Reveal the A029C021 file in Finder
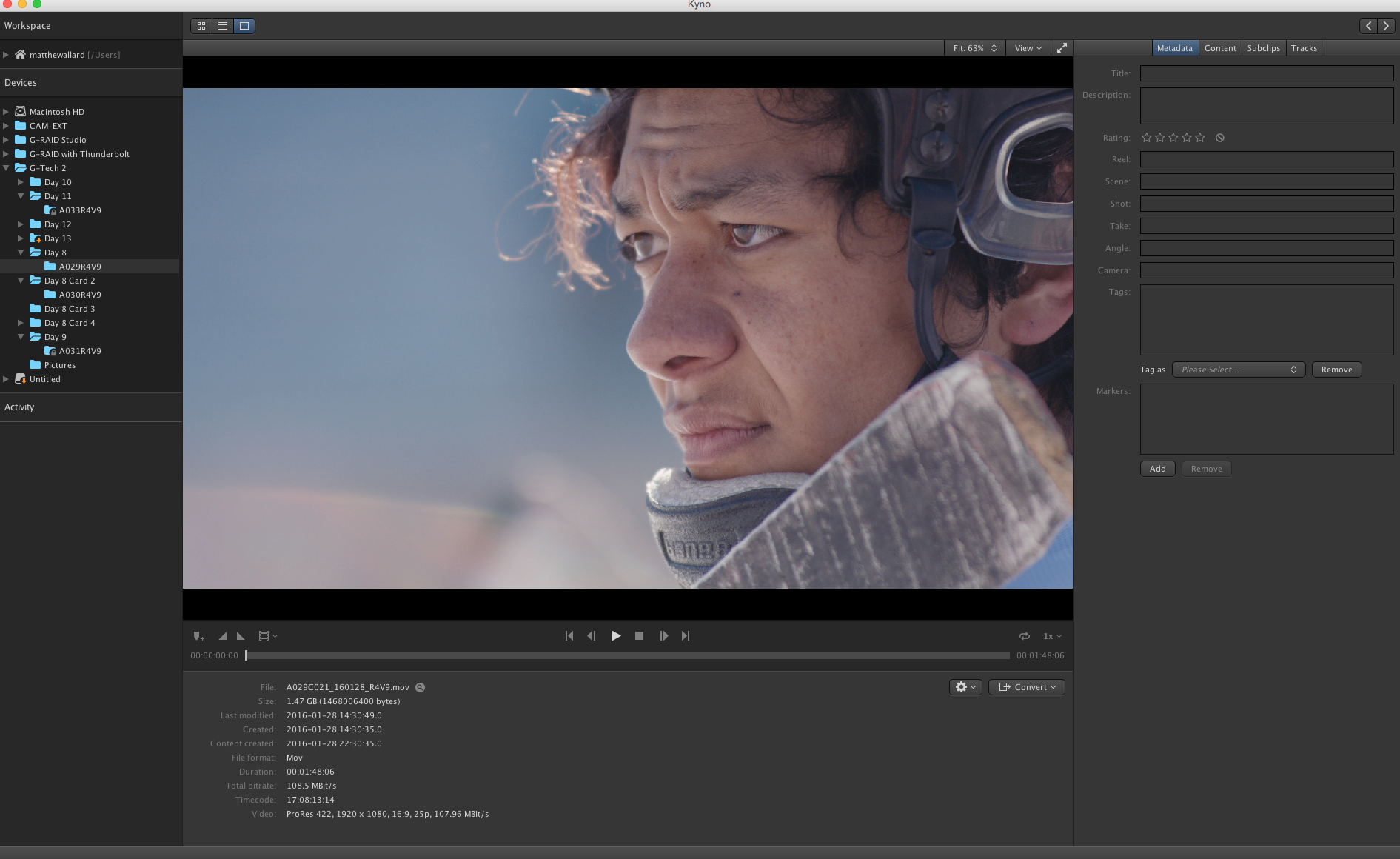Viewport: 1400px width, 859px height. (x=419, y=687)
